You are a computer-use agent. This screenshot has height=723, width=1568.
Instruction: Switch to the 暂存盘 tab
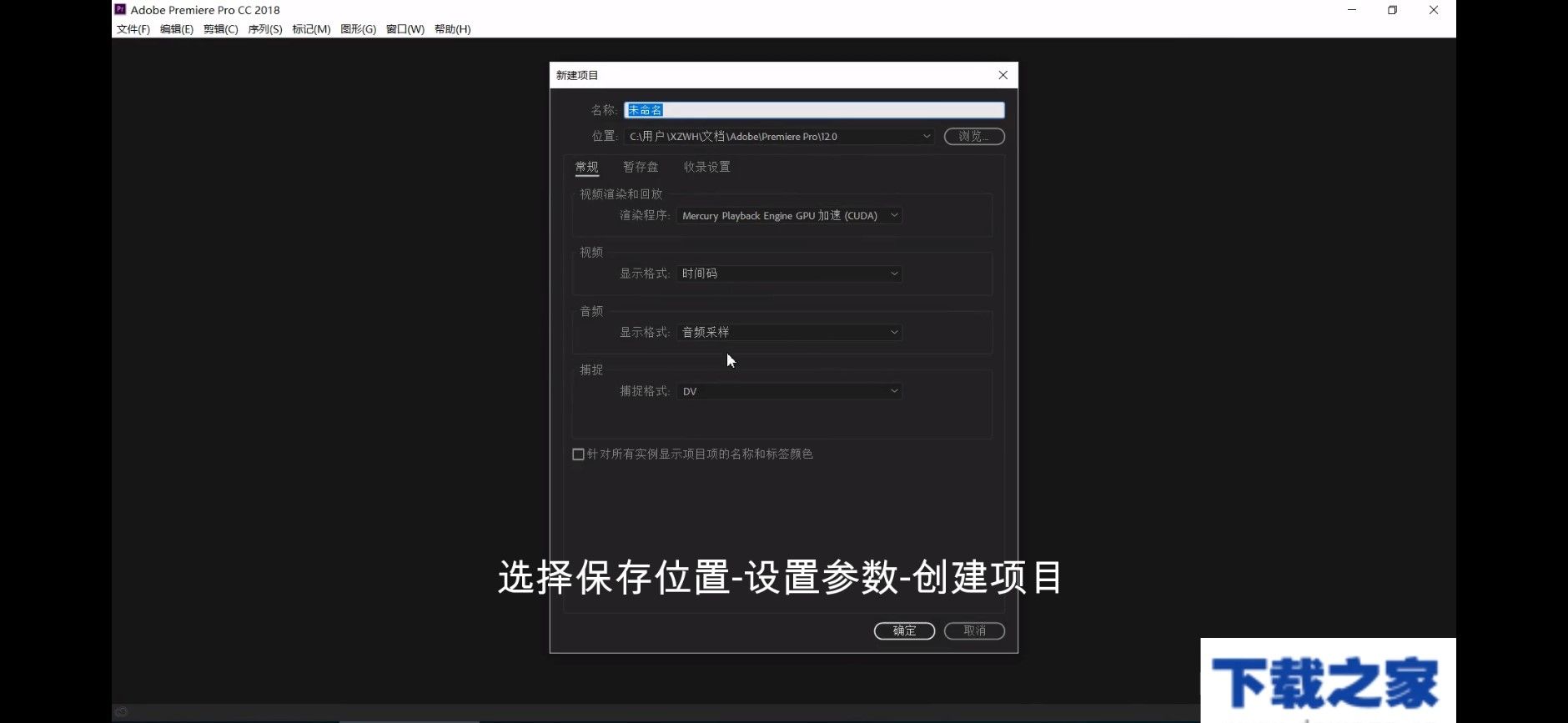(641, 167)
